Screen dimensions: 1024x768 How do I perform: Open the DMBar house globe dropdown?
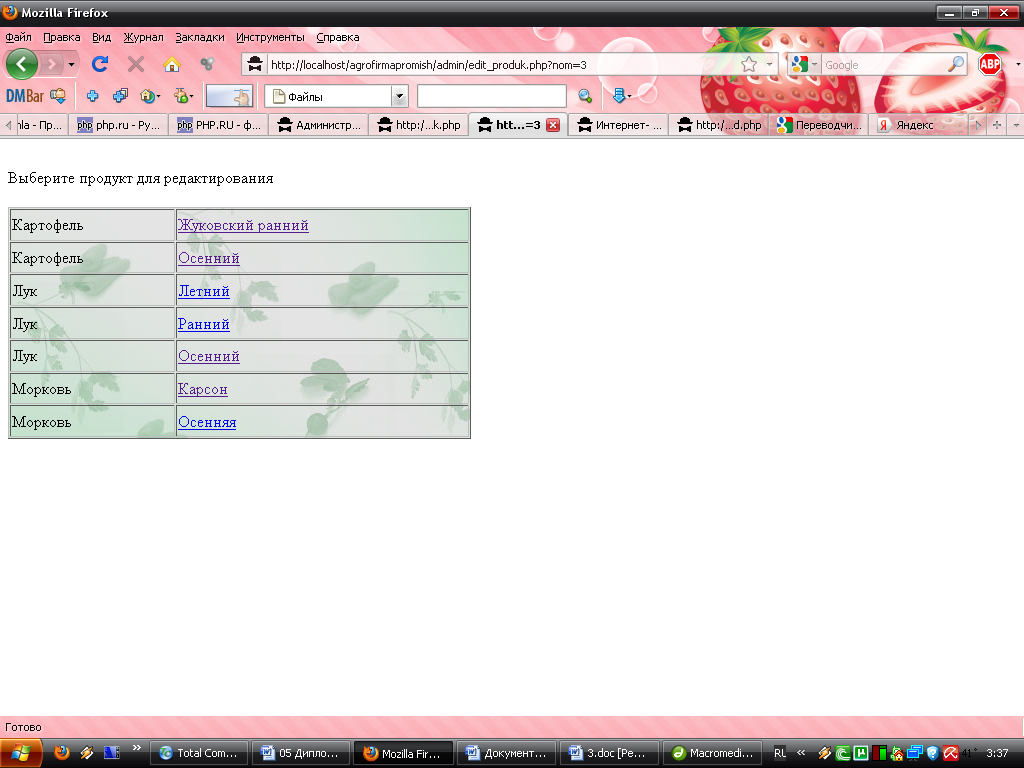coord(150,96)
